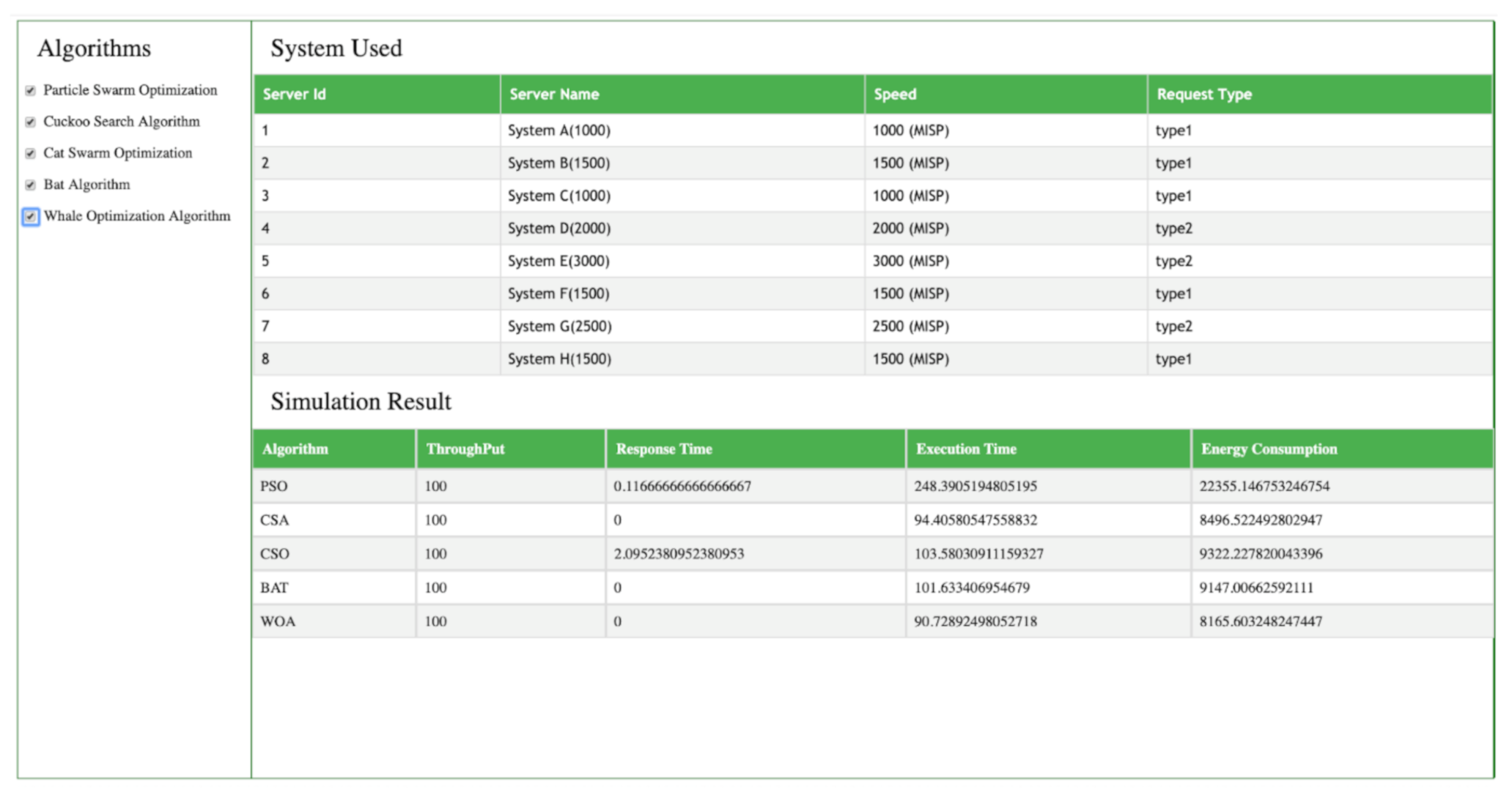
Task: Click the PSO energy consumption value
Action: [1264, 487]
